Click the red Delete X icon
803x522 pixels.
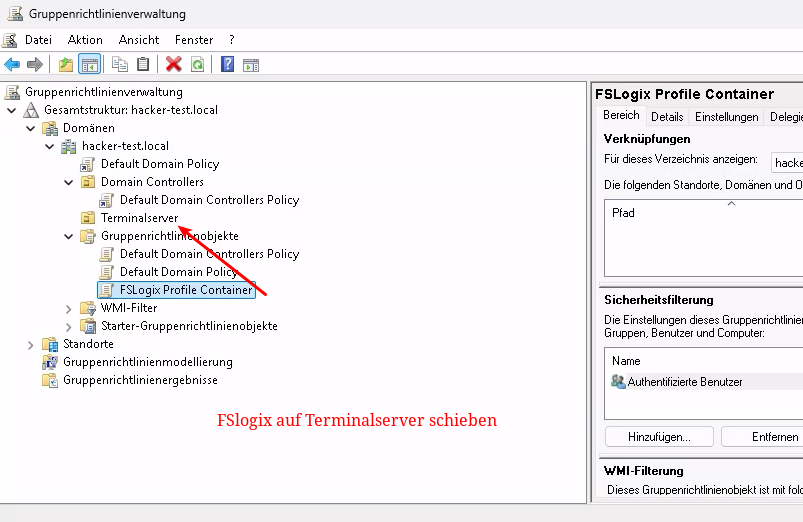click(x=174, y=65)
